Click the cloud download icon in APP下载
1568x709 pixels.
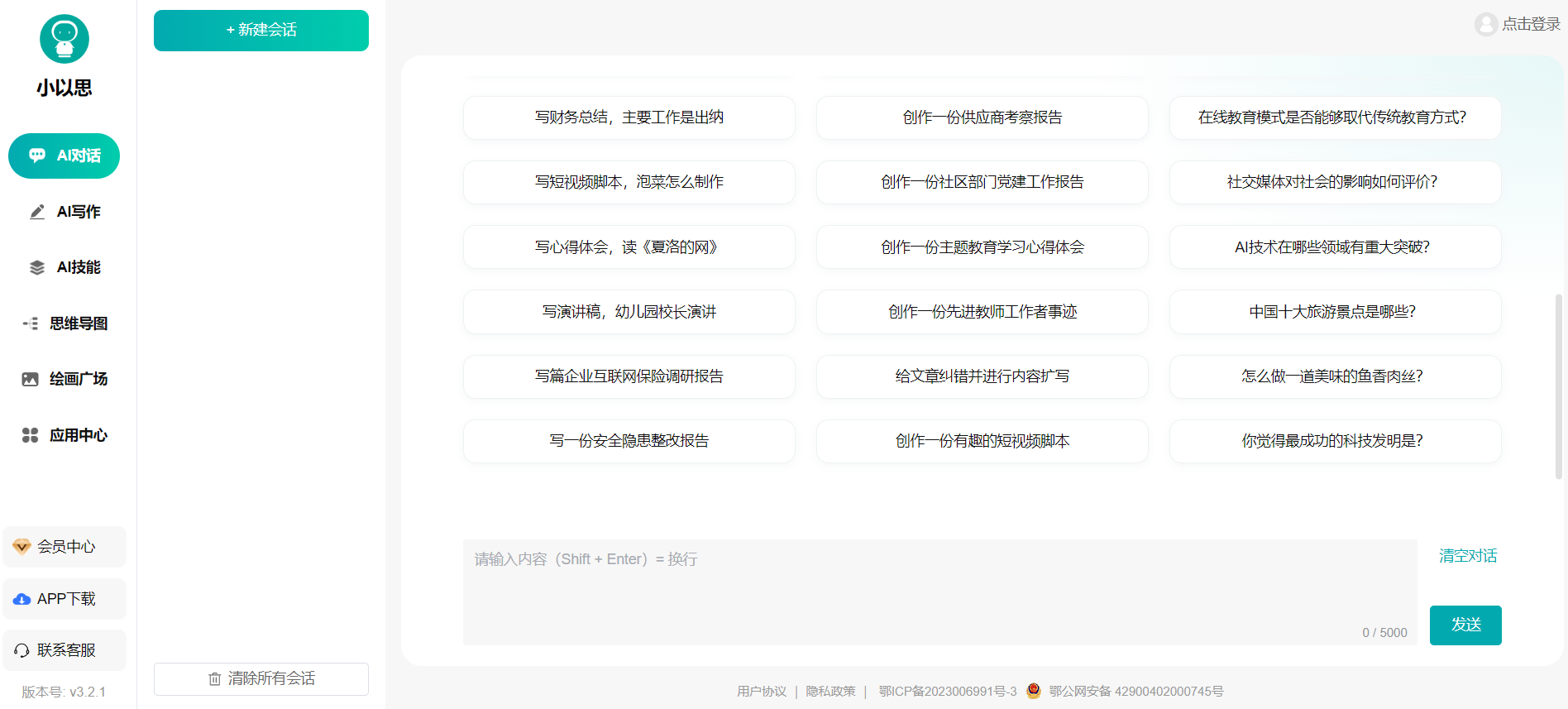22,599
